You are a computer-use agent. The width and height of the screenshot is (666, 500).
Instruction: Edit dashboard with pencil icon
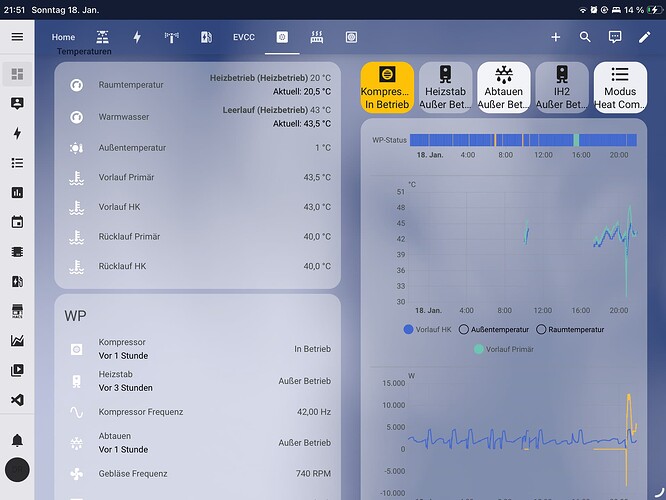(644, 37)
